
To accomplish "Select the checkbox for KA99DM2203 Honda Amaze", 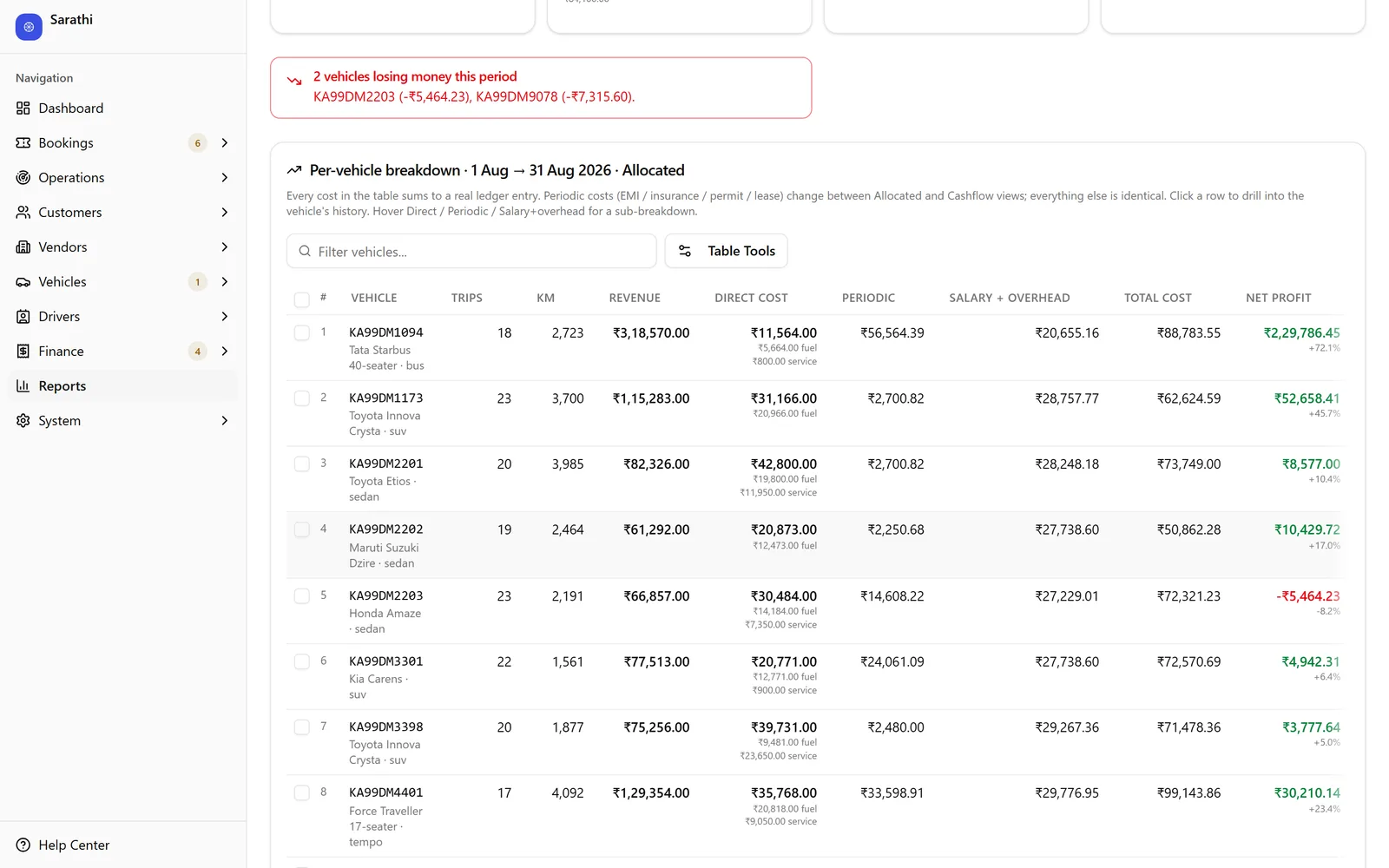I will [302, 595].
